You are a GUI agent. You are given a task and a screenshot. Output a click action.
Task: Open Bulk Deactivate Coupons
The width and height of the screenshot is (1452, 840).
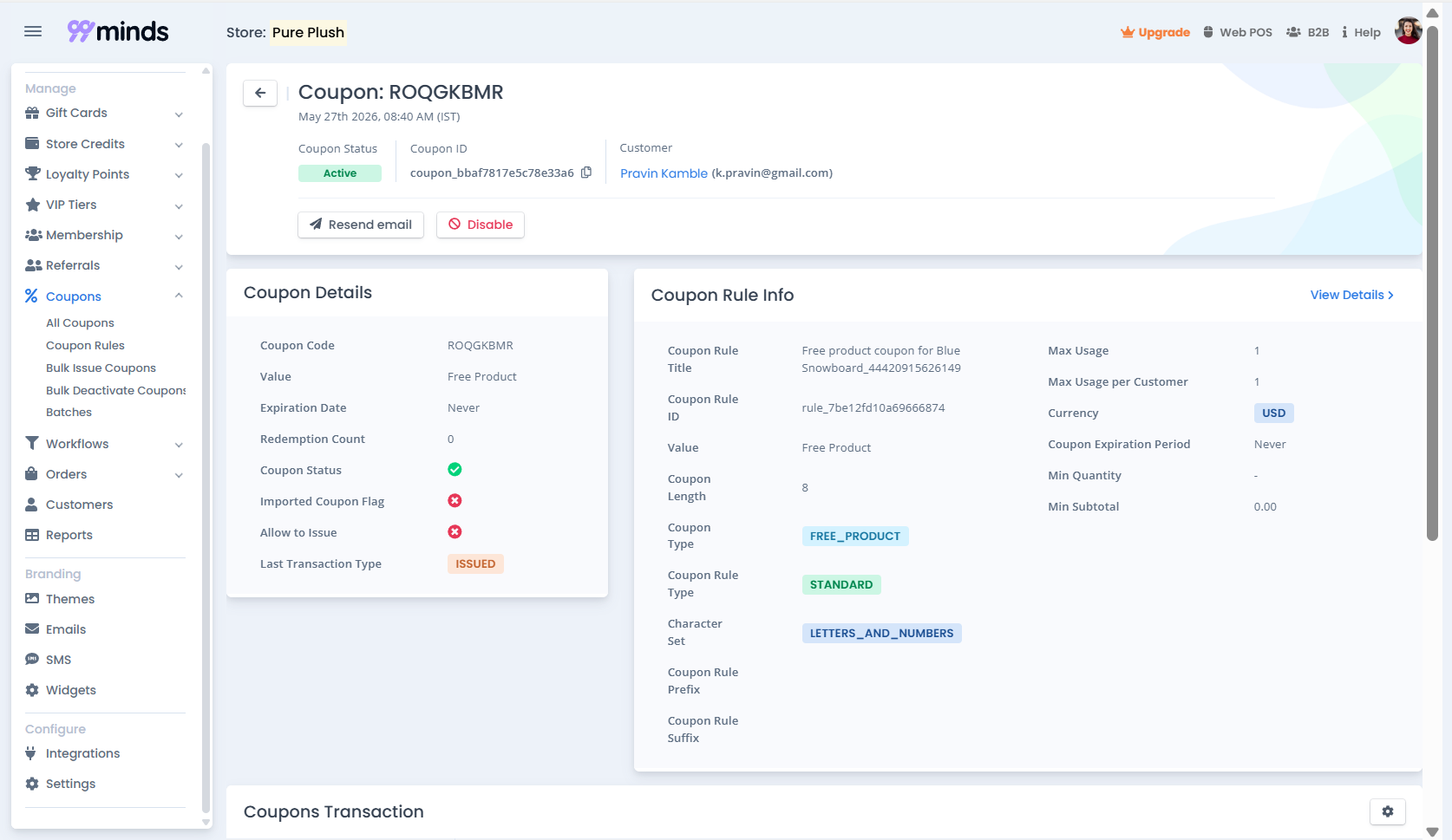coord(116,390)
